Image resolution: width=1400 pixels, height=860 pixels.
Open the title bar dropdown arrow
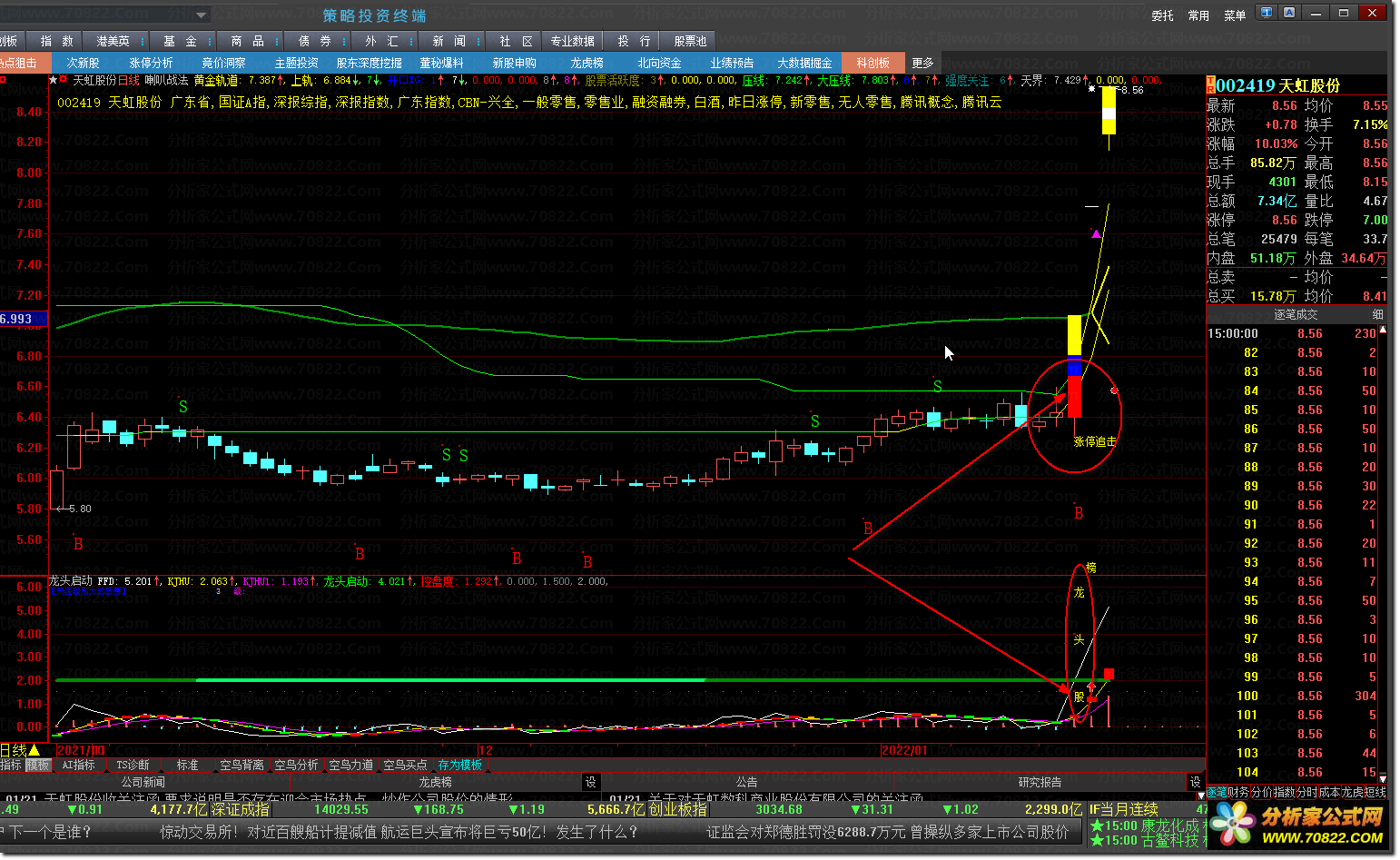(x=202, y=15)
